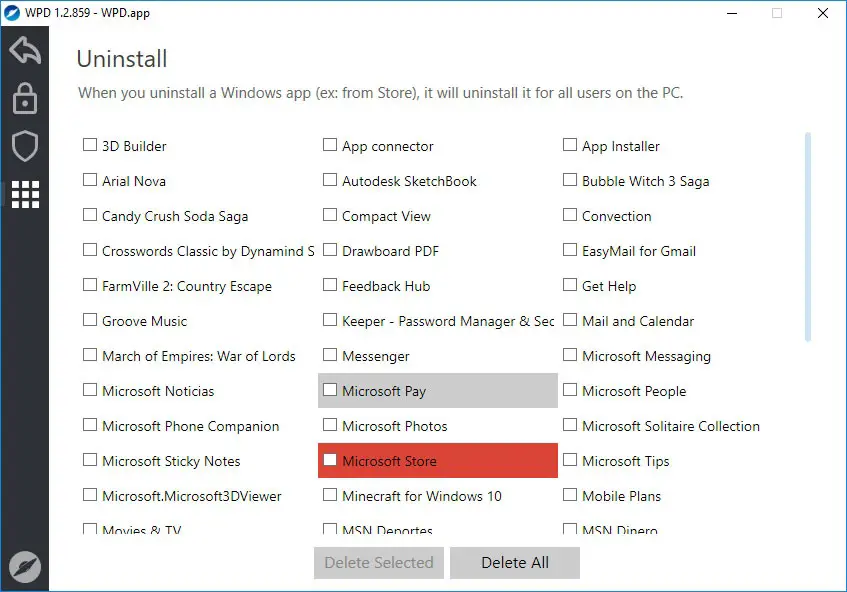847x592 pixels.
Task: Select the apps grid sidebar icon
Action: tap(24, 194)
